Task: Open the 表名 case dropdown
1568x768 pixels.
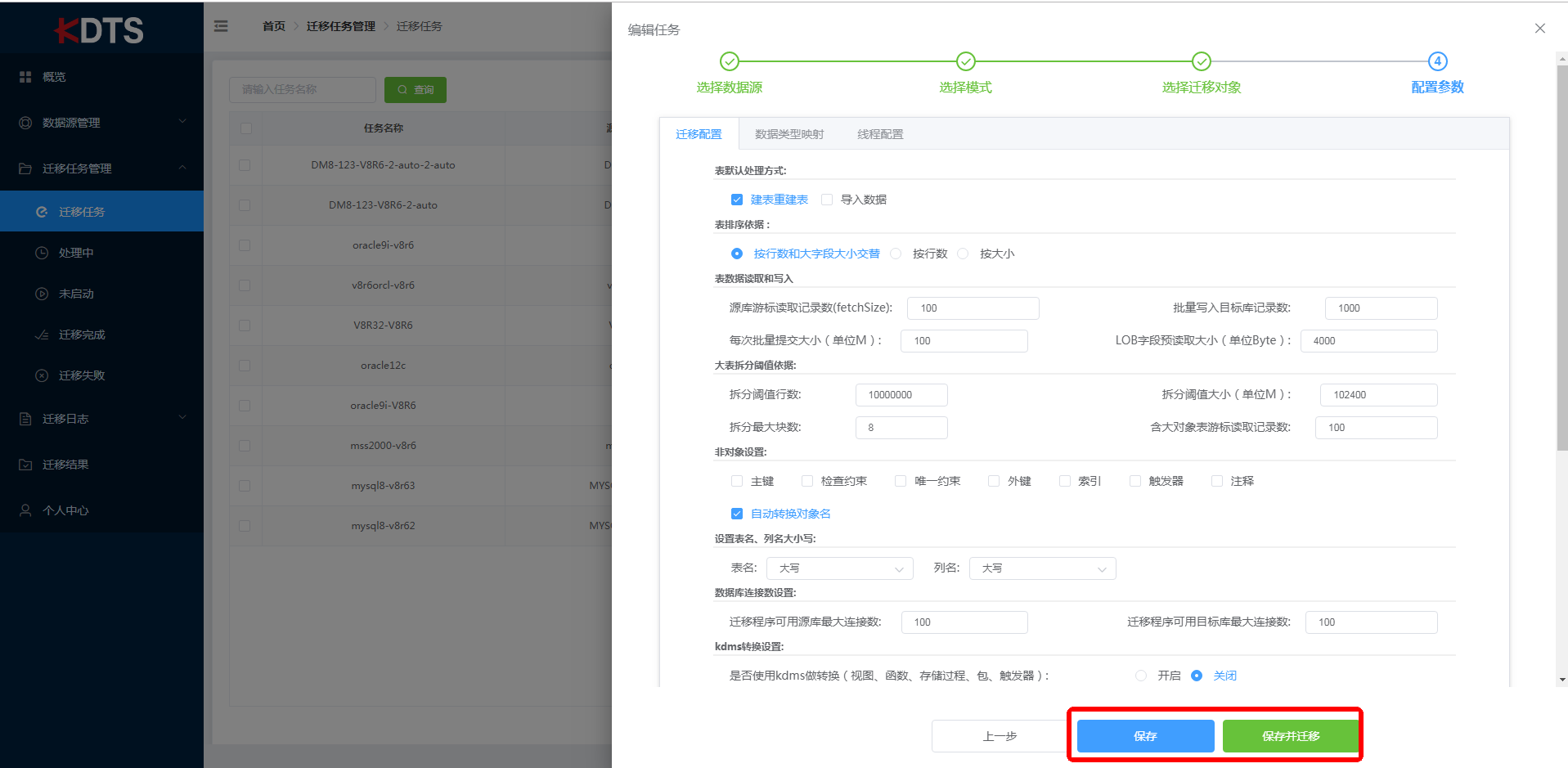Action: coord(839,568)
